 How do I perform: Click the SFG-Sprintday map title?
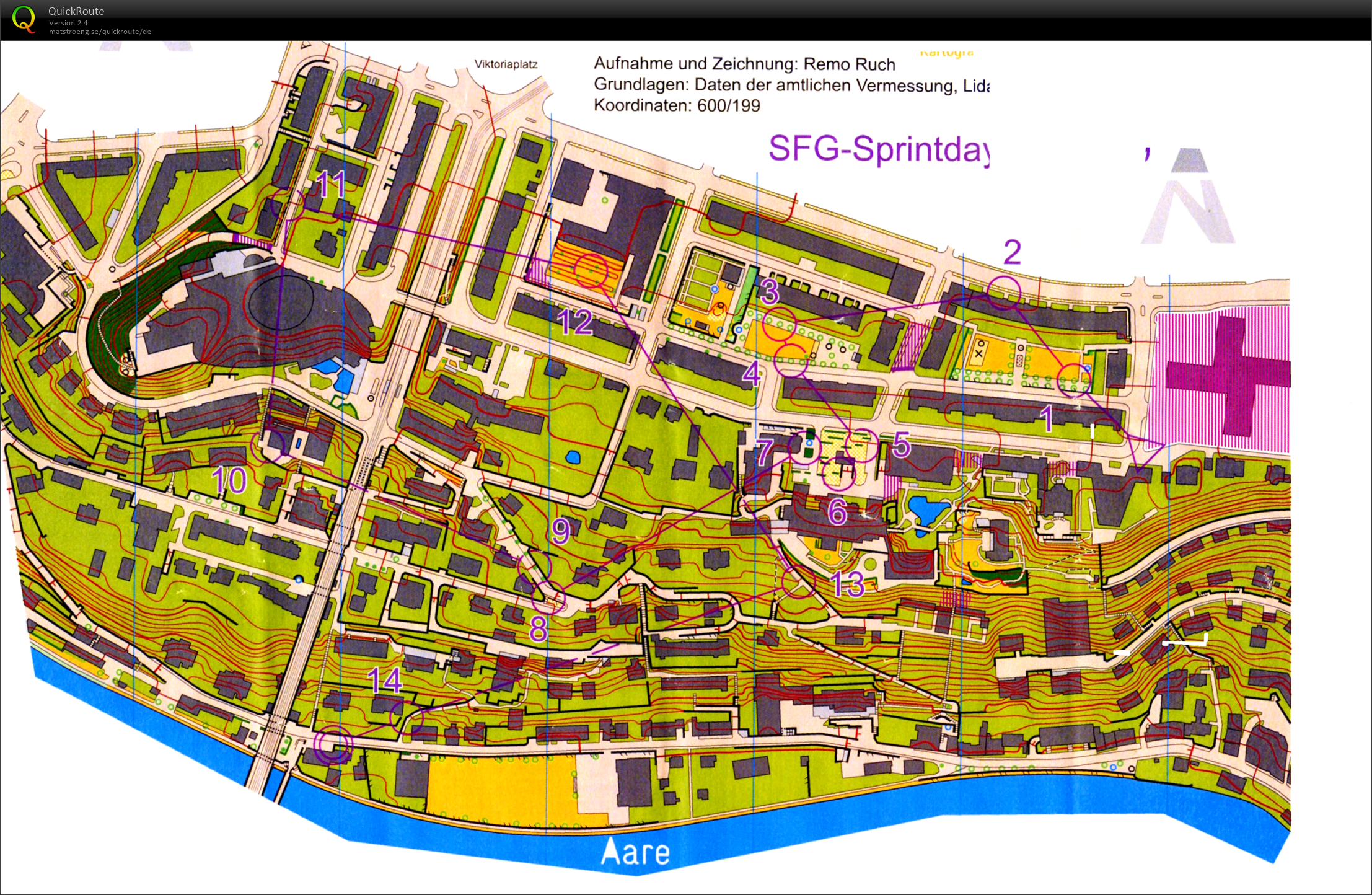(878, 149)
